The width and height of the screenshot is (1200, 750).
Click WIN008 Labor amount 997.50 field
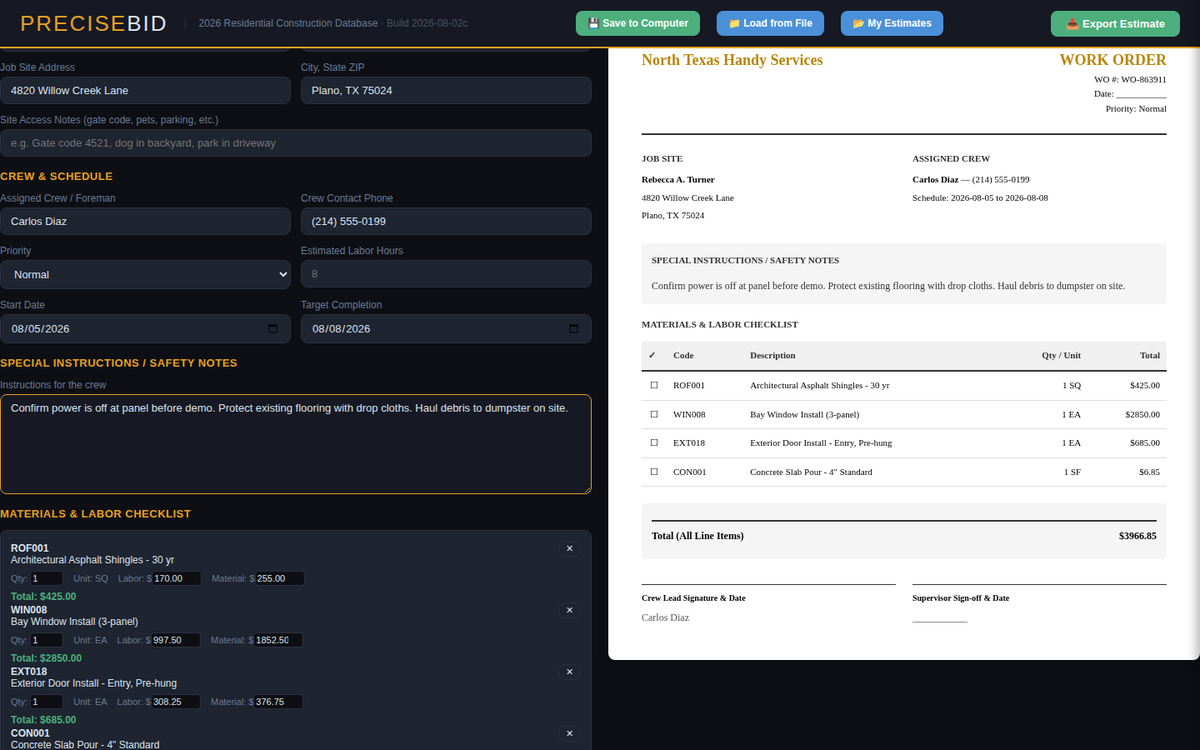(x=177, y=640)
